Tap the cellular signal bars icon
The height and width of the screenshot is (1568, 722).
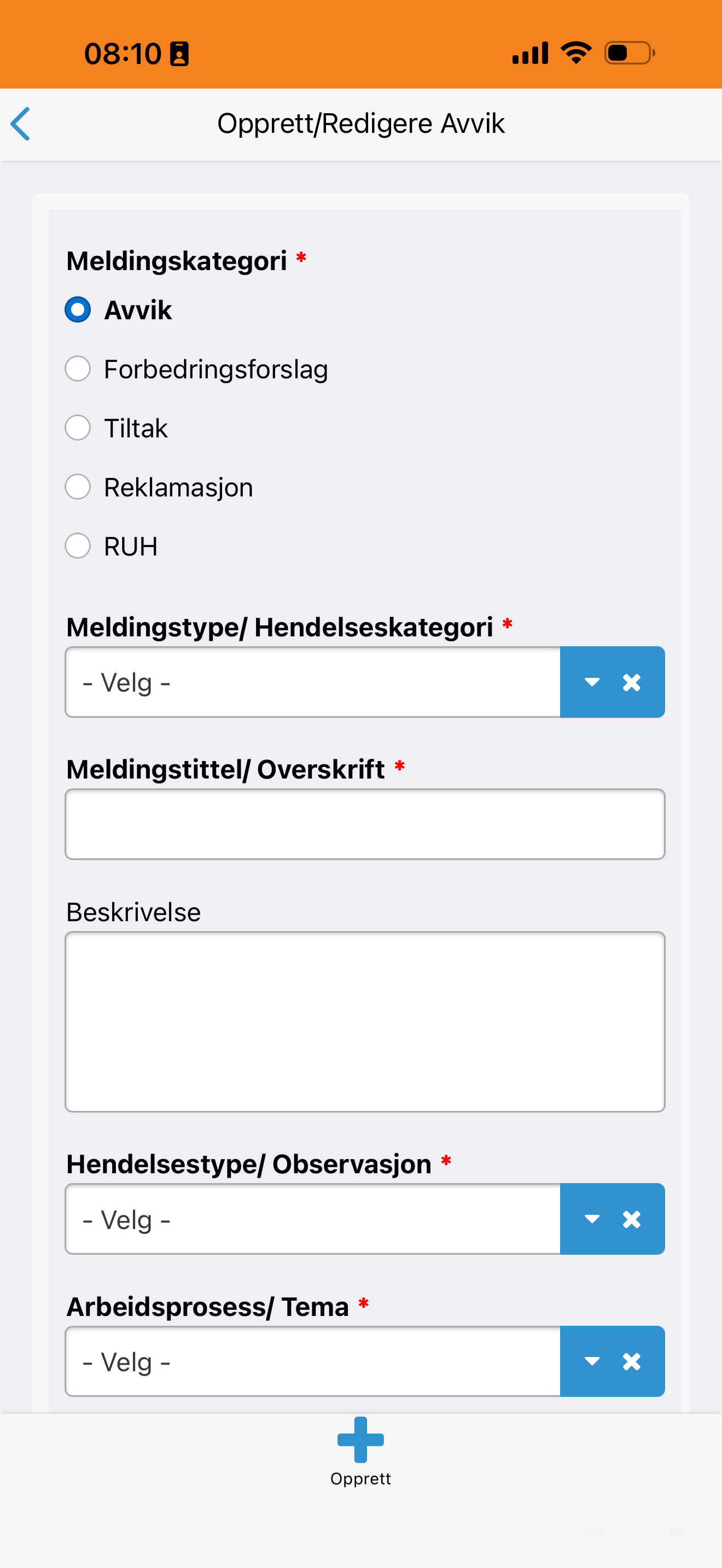click(x=530, y=53)
